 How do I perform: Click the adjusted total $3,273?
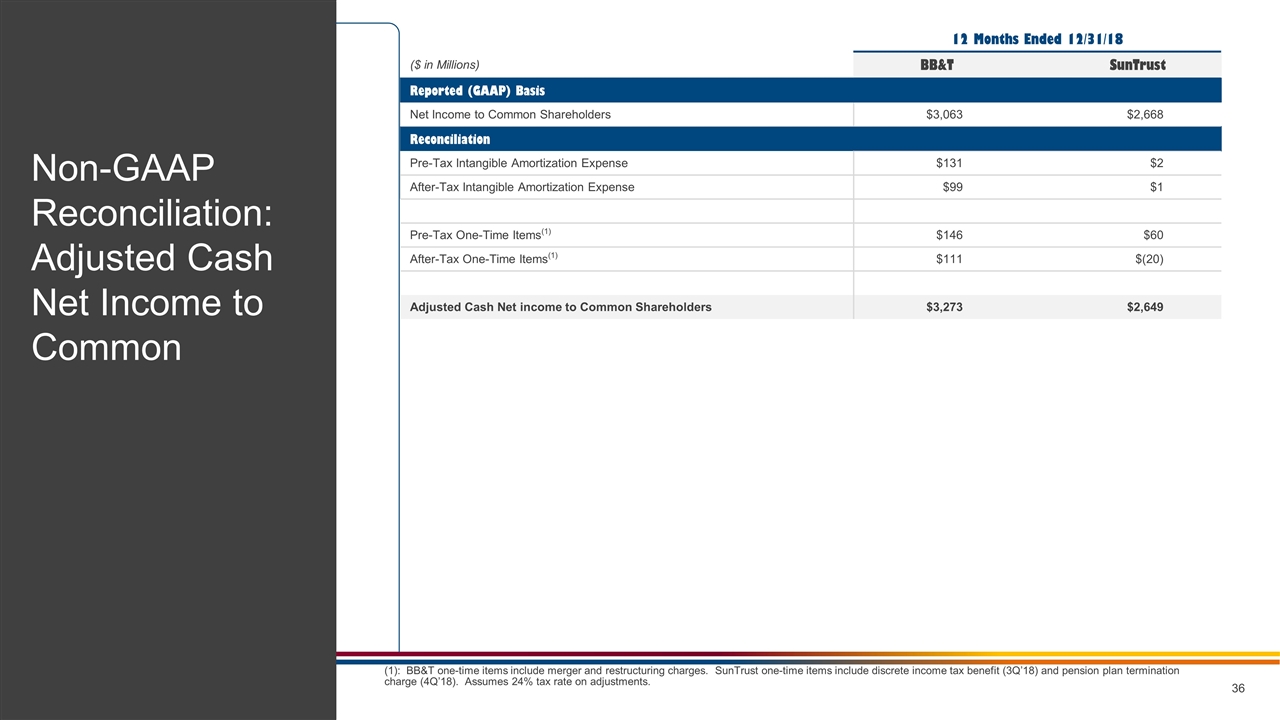[944, 307]
